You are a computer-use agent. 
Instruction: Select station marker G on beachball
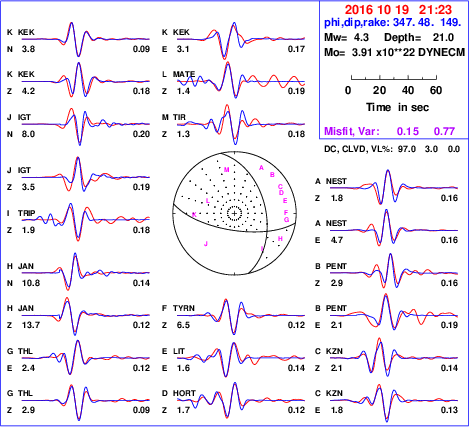coord(286,219)
